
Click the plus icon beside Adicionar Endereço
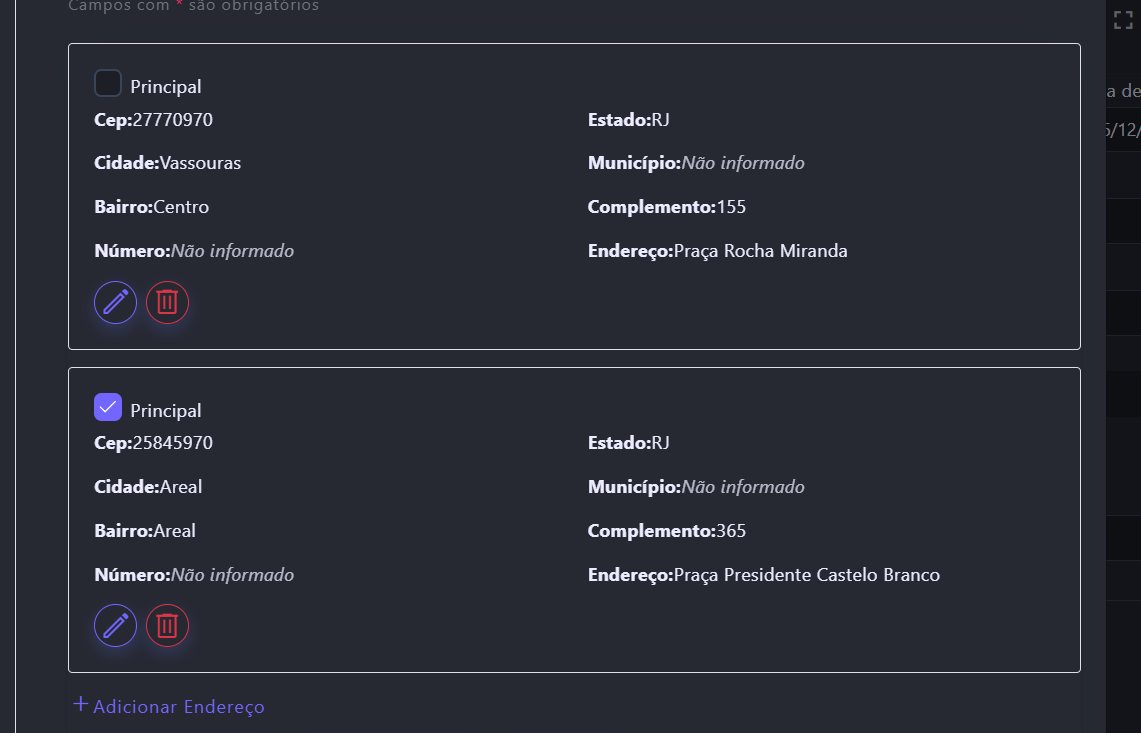click(81, 705)
